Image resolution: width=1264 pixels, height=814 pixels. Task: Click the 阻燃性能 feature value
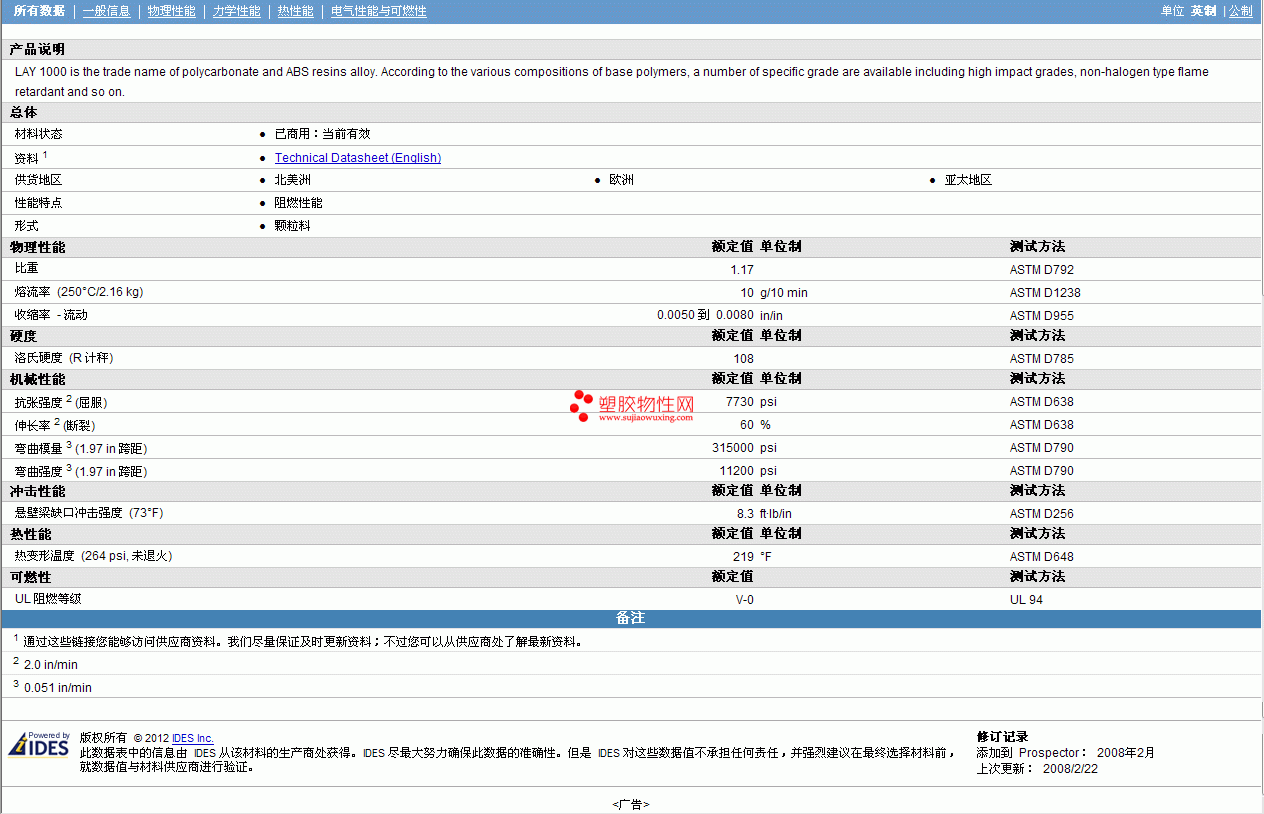tap(298, 203)
